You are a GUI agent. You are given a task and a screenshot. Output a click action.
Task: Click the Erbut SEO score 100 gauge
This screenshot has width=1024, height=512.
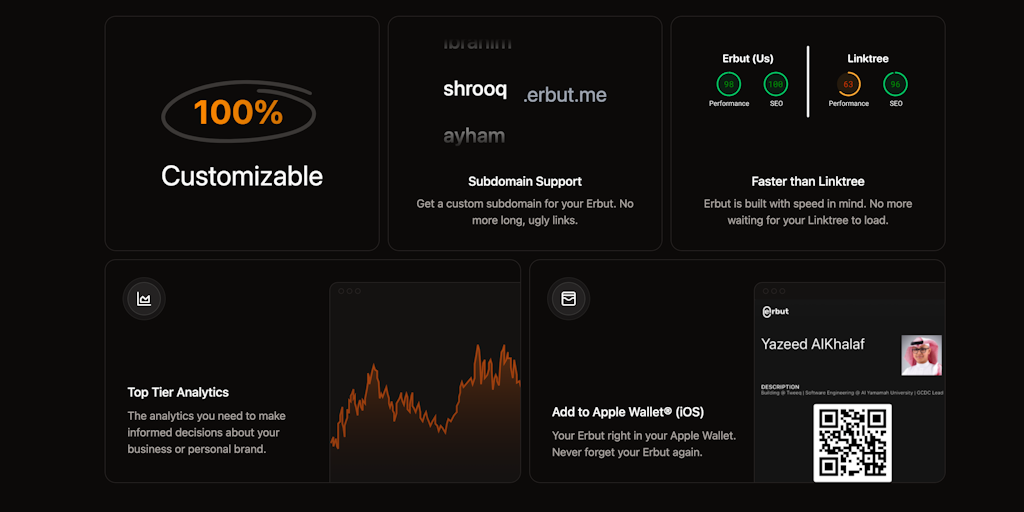776,84
